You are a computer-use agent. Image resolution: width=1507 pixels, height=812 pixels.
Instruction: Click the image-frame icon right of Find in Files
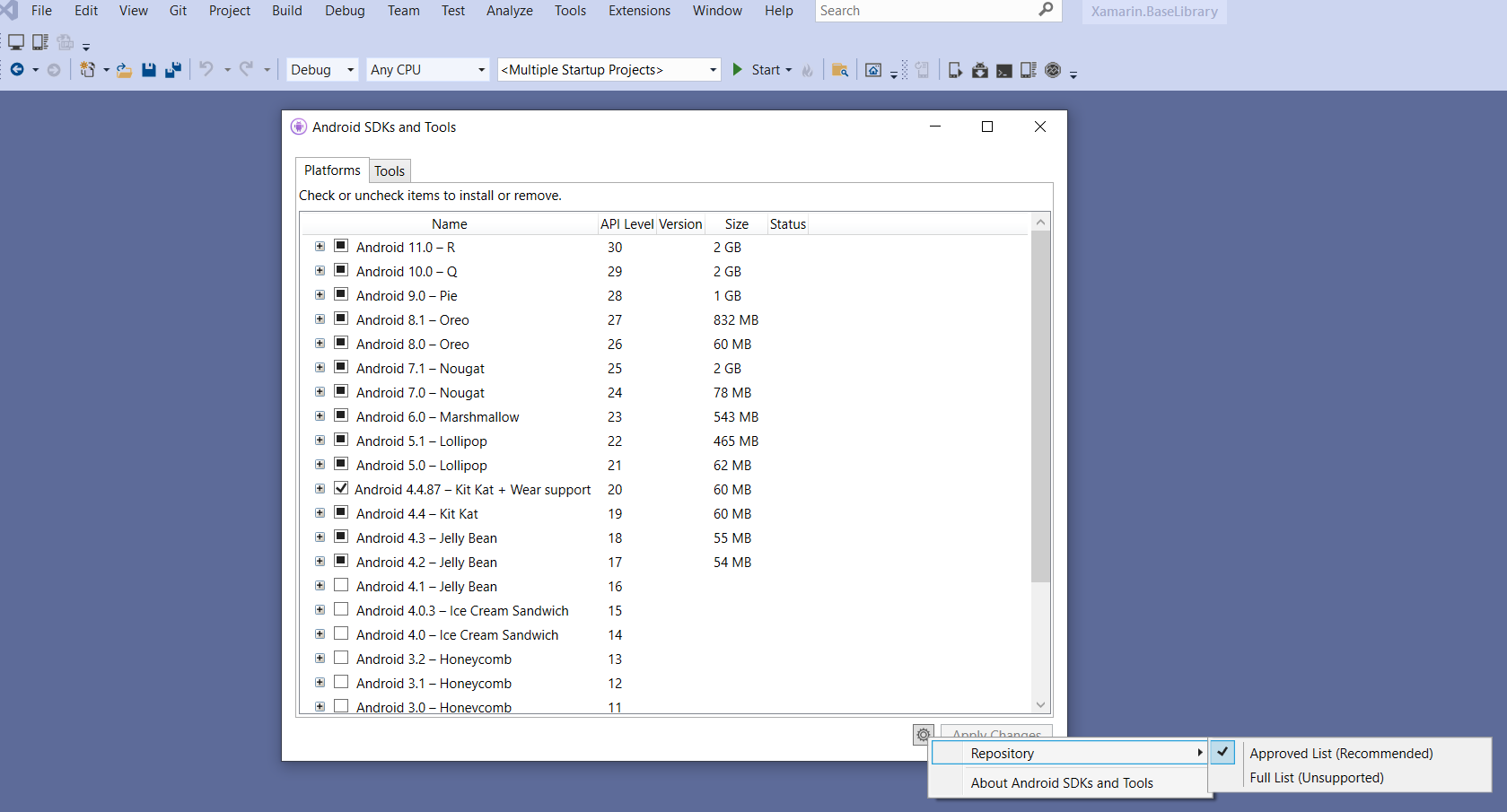click(873, 70)
